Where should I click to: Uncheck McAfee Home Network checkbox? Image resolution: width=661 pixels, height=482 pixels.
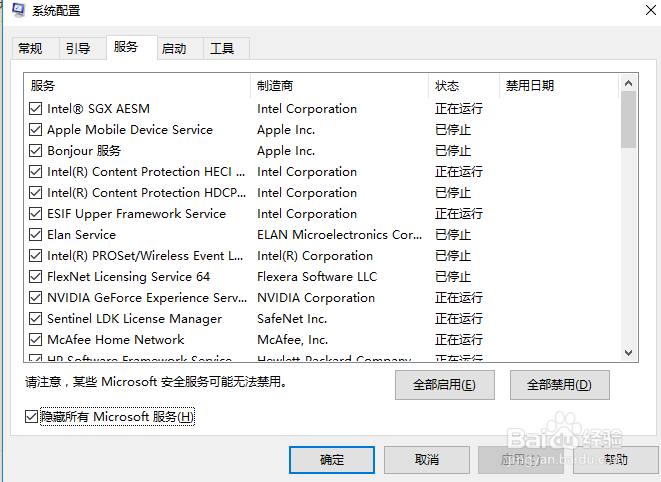tap(35, 340)
